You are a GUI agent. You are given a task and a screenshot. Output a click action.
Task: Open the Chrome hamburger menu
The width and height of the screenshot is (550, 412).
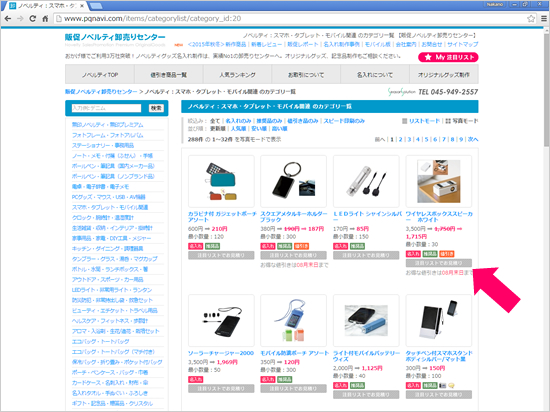544,19
